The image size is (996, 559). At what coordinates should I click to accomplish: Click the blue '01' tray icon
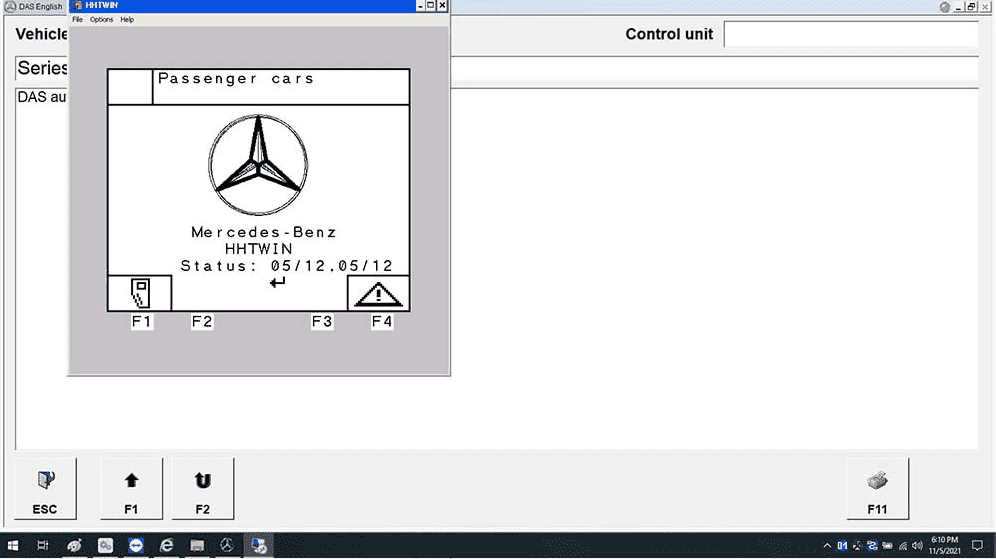pyautogui.click(x=842, y=546)
